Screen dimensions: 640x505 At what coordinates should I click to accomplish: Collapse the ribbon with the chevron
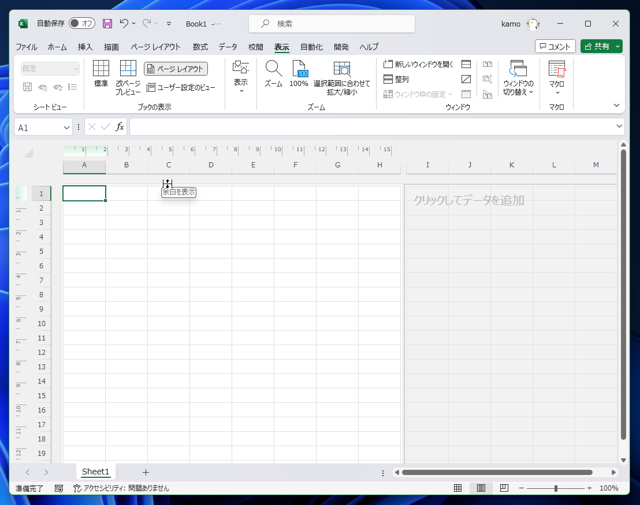coord(616,105)
